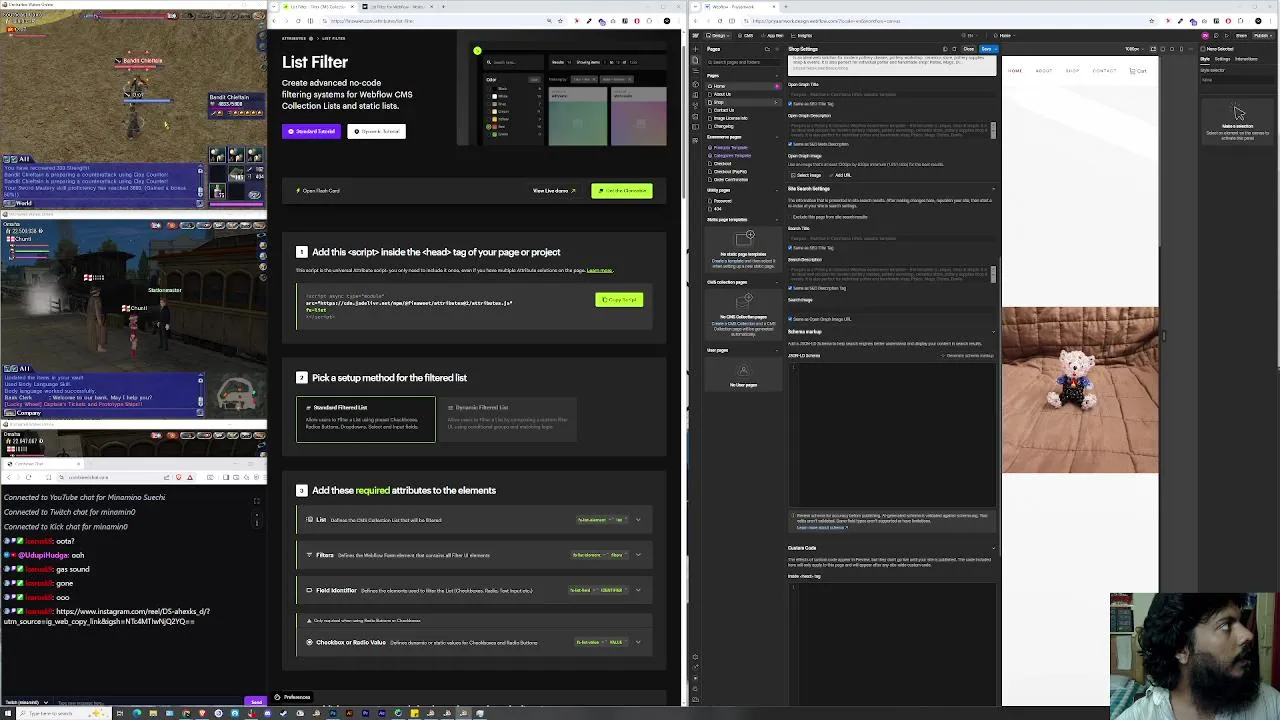Toggle Search Title Same as SEO Title Tag
This screenshot has width=1280, height=720.
[790, 248]
